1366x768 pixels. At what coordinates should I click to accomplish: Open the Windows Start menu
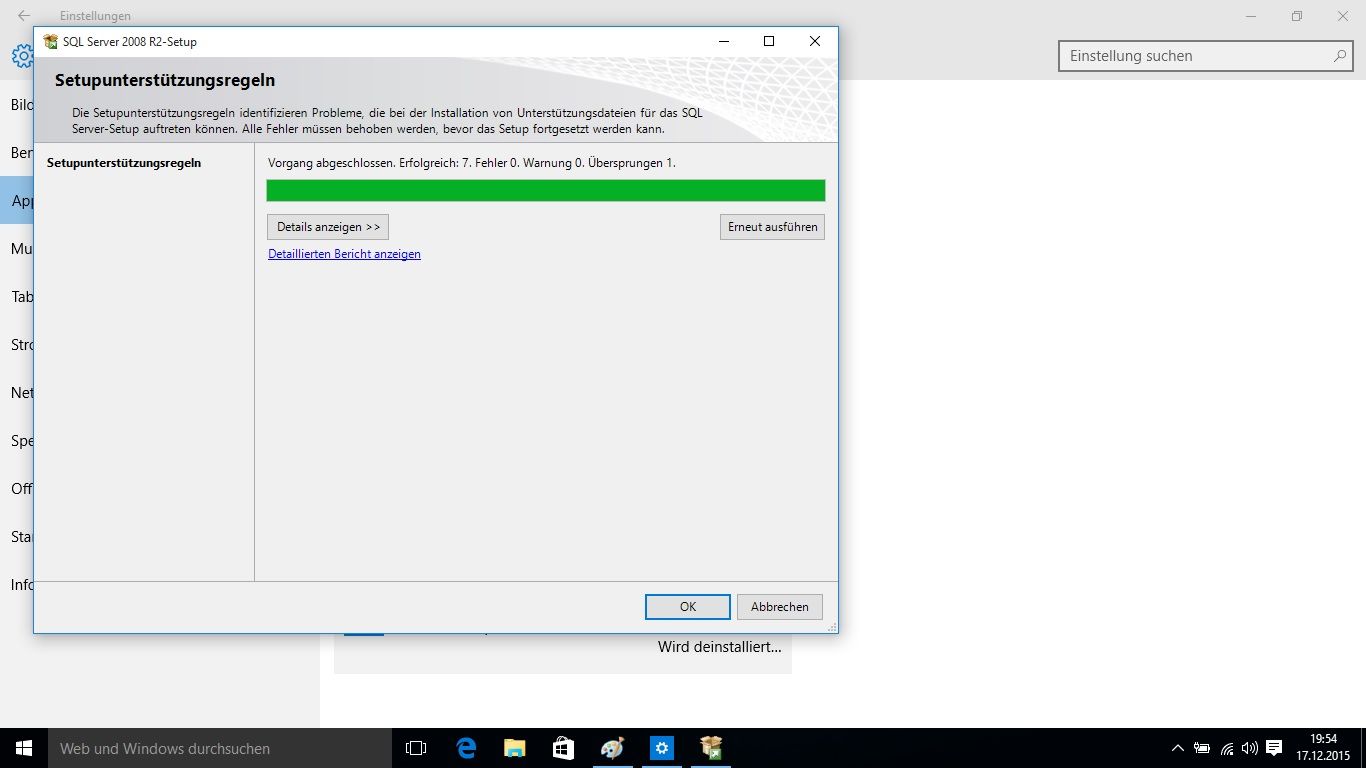[x=24, y=748]
